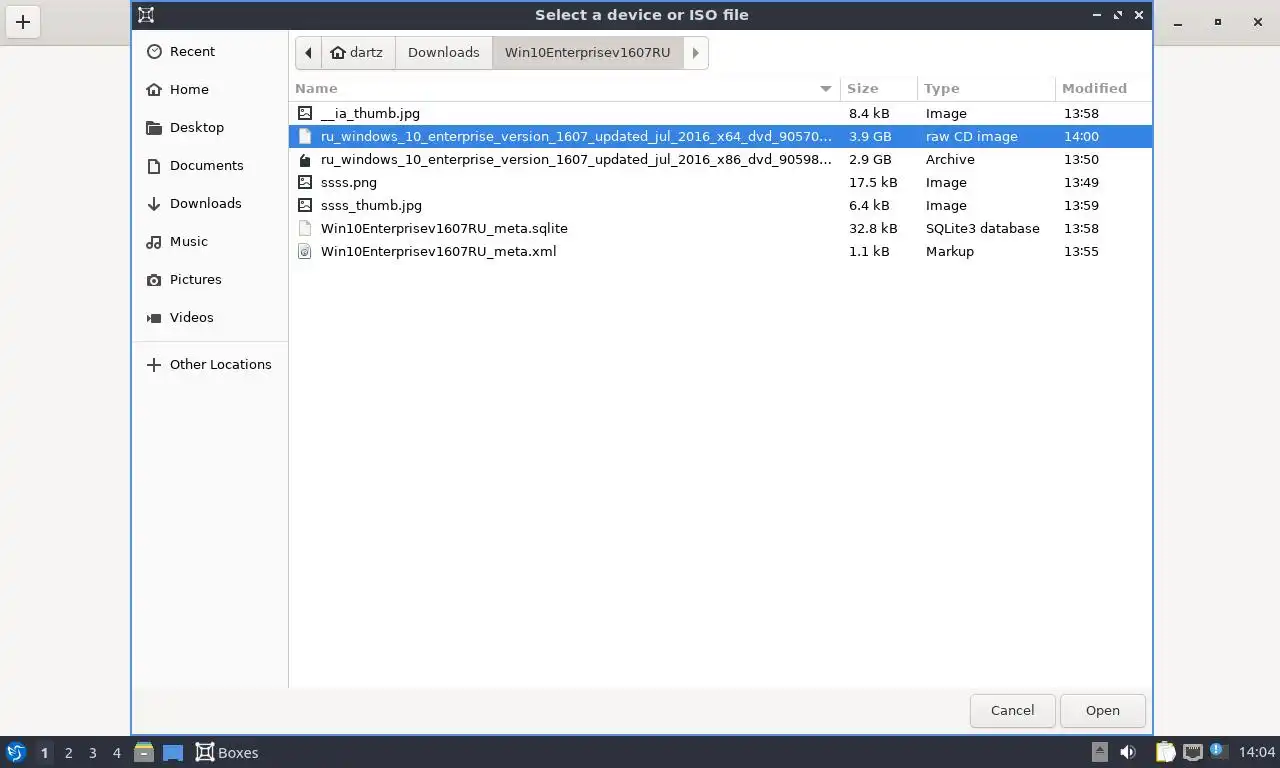Viewport: 1280px width, 768px height.
Task: Open the update notification tray icon
Action: tap(1218, 750)
